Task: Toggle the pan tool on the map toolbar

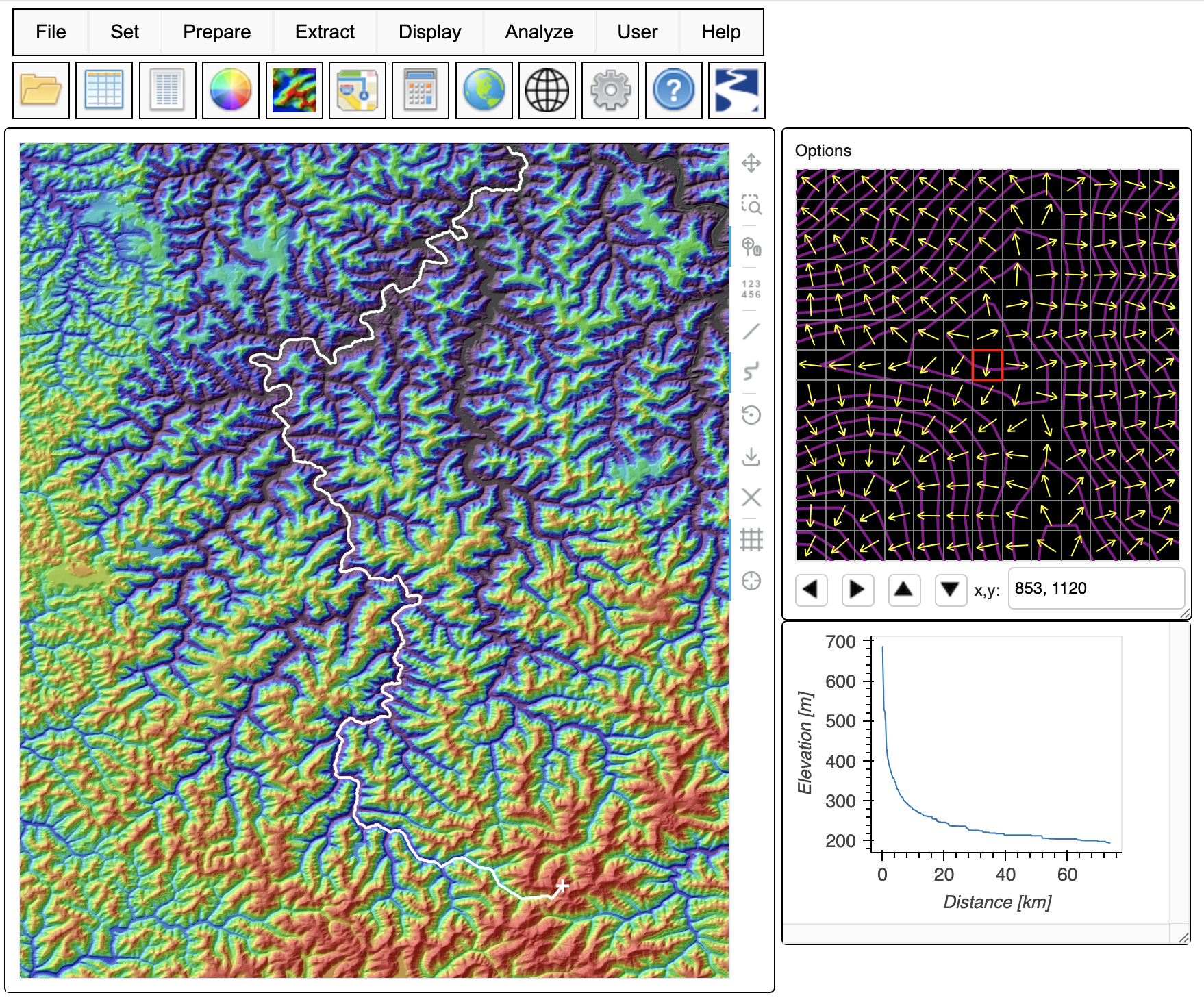Action: pyautogui.click(x=751, y=163)
